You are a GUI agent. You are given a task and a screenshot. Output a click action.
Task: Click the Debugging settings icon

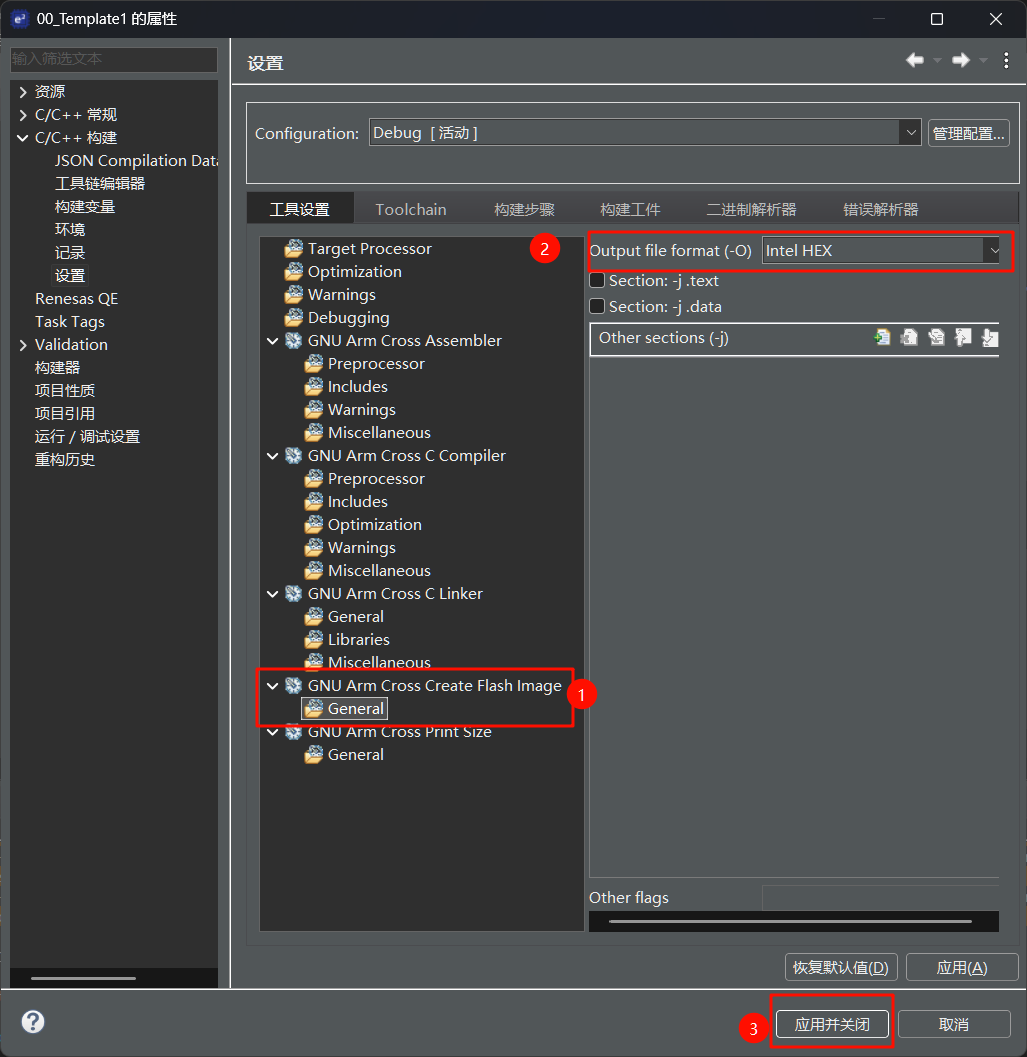[x=293, y=318]
